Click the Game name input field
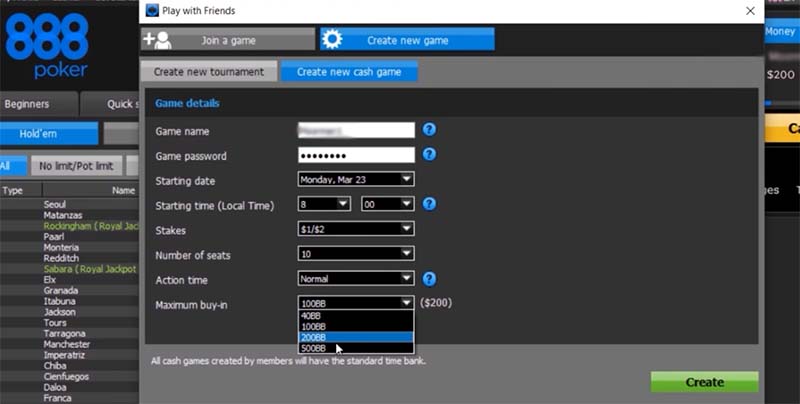The height and width of the screenshot is (404, 800). [356, 130]
